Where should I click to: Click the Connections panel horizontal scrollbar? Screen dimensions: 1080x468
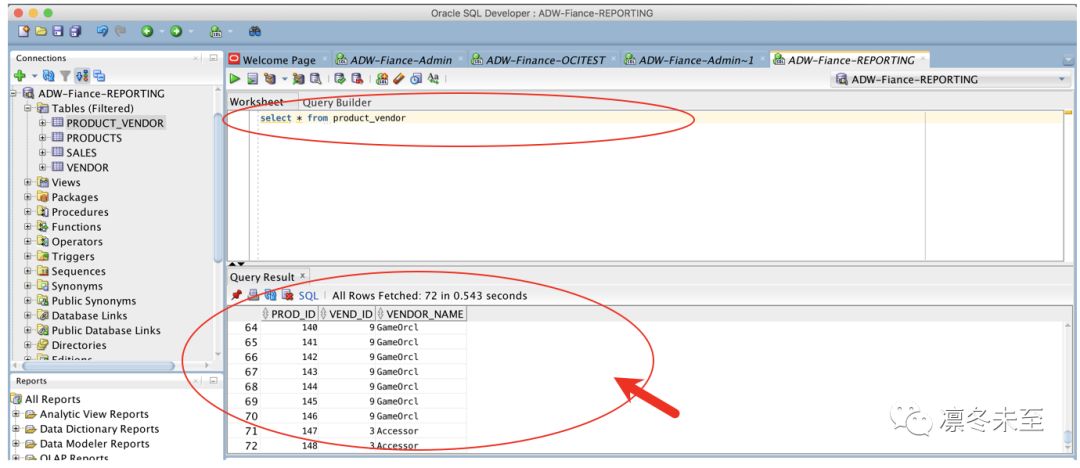[x=96, y=366]
